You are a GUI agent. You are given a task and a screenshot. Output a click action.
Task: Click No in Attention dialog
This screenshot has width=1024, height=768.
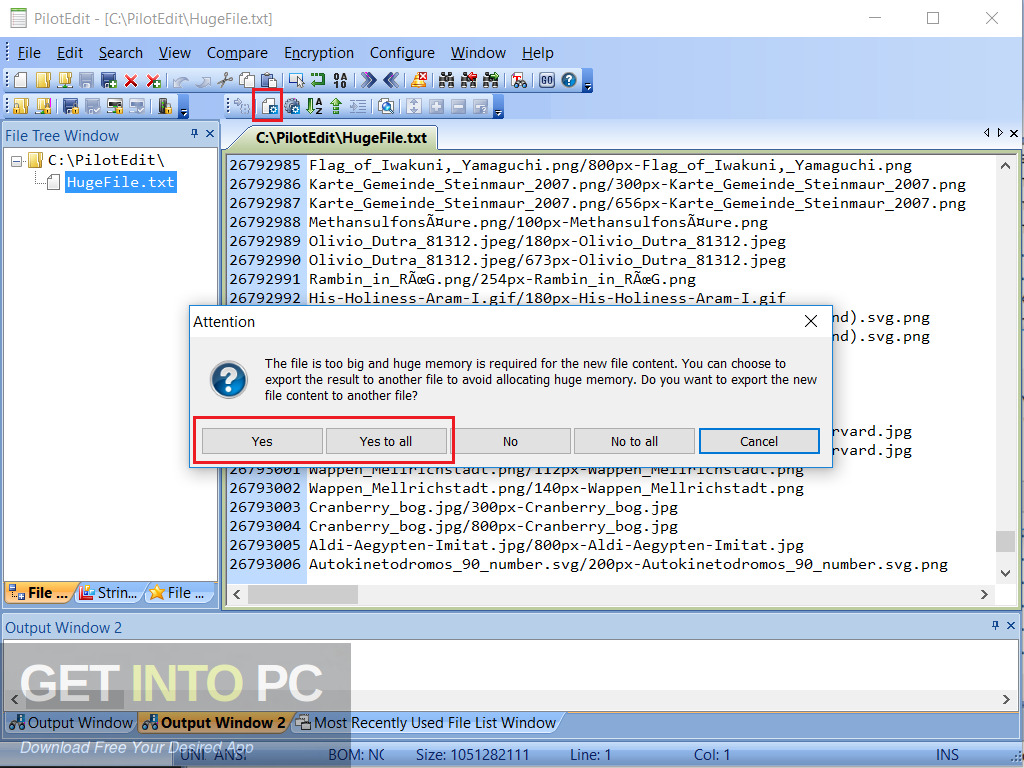pos(510,441)
